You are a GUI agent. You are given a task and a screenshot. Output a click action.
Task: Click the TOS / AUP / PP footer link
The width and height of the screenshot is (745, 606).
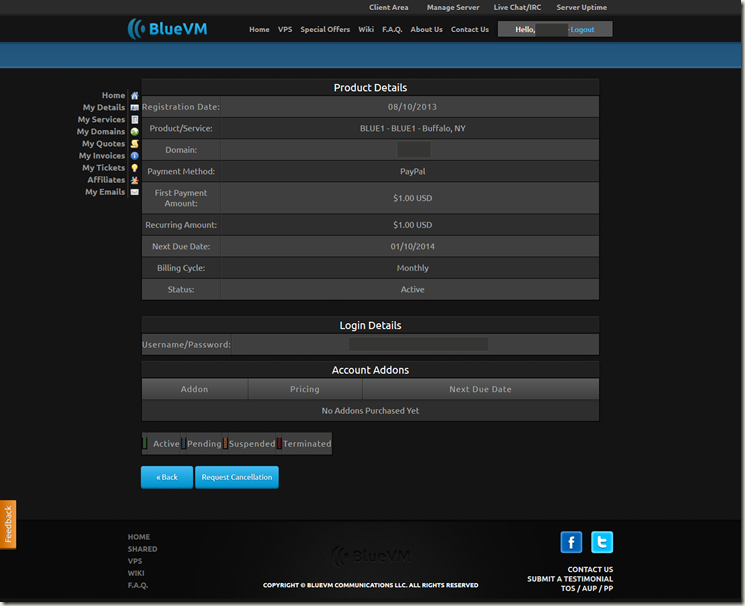click(x=587, y=588)
